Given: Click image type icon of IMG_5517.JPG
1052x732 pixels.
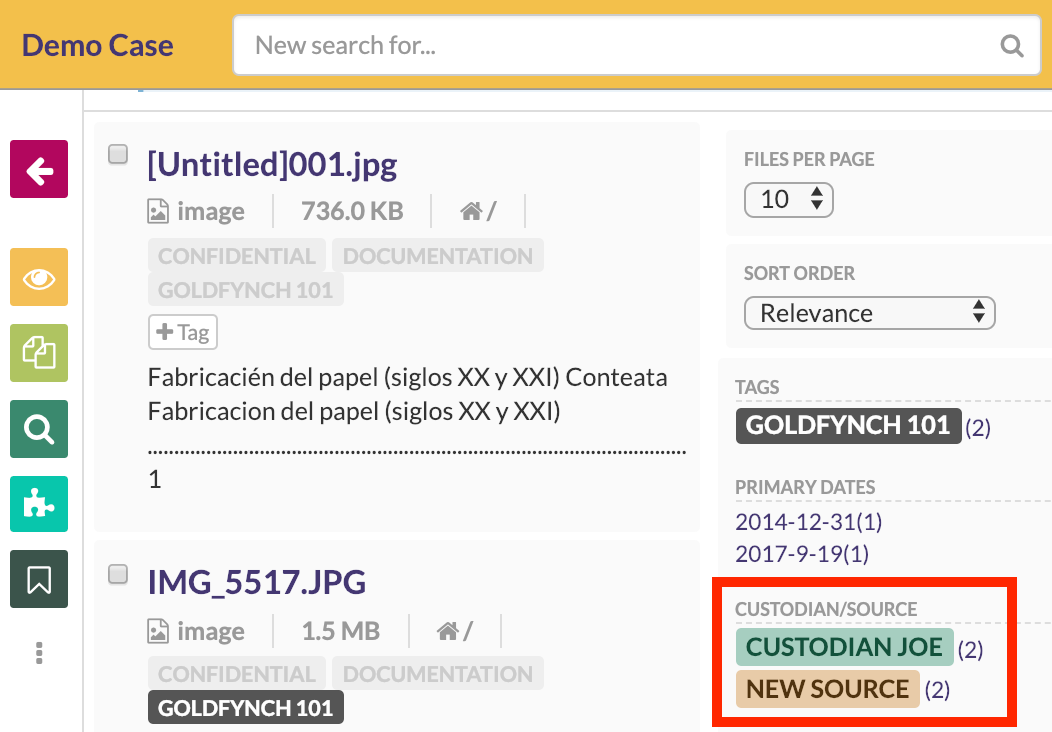Looking at the screenshot, I should pos(158,631).
